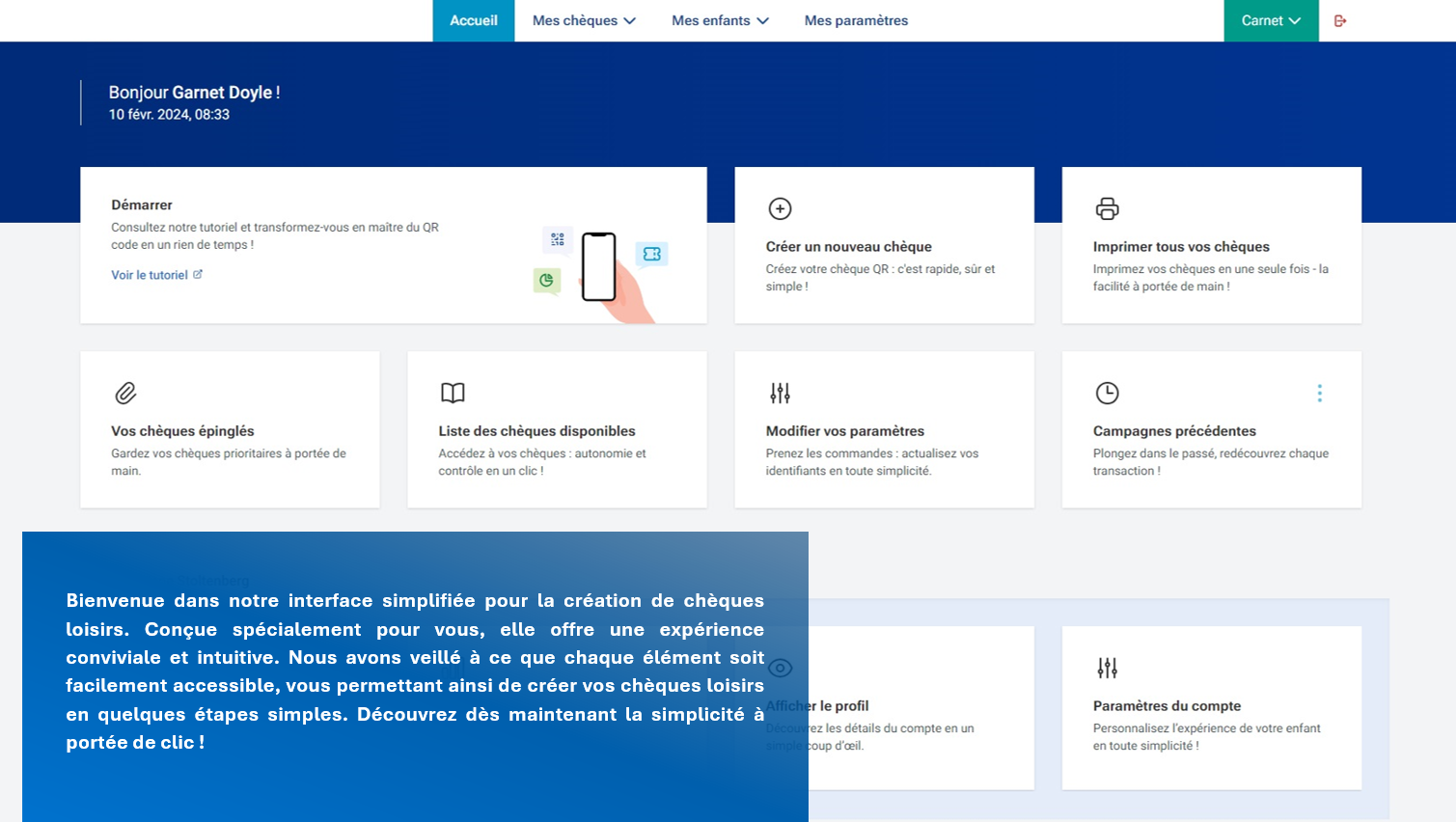This screenshot has width=1456, height=822.
Task: Open the green Carnet dropdown
Action: (x=1271, y=21)
